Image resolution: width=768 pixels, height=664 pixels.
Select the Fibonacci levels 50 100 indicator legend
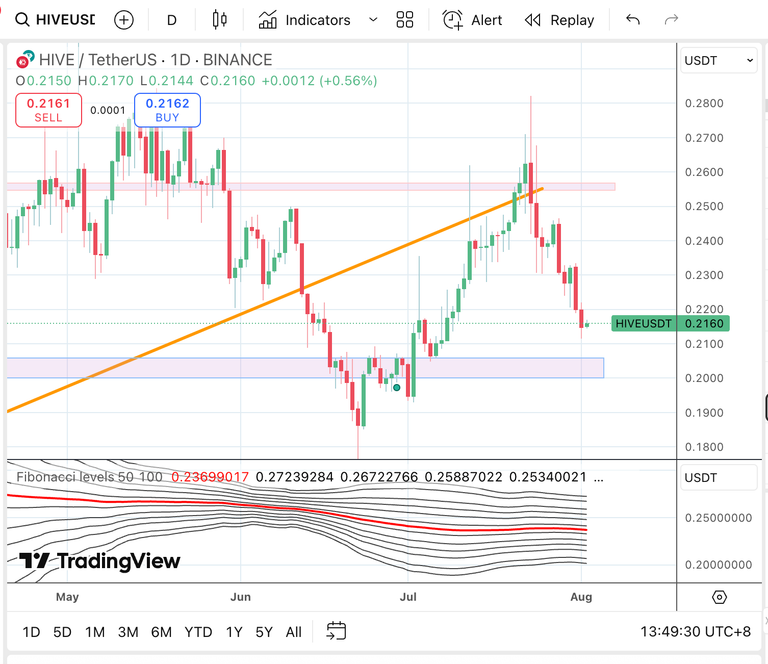(89, 477)
